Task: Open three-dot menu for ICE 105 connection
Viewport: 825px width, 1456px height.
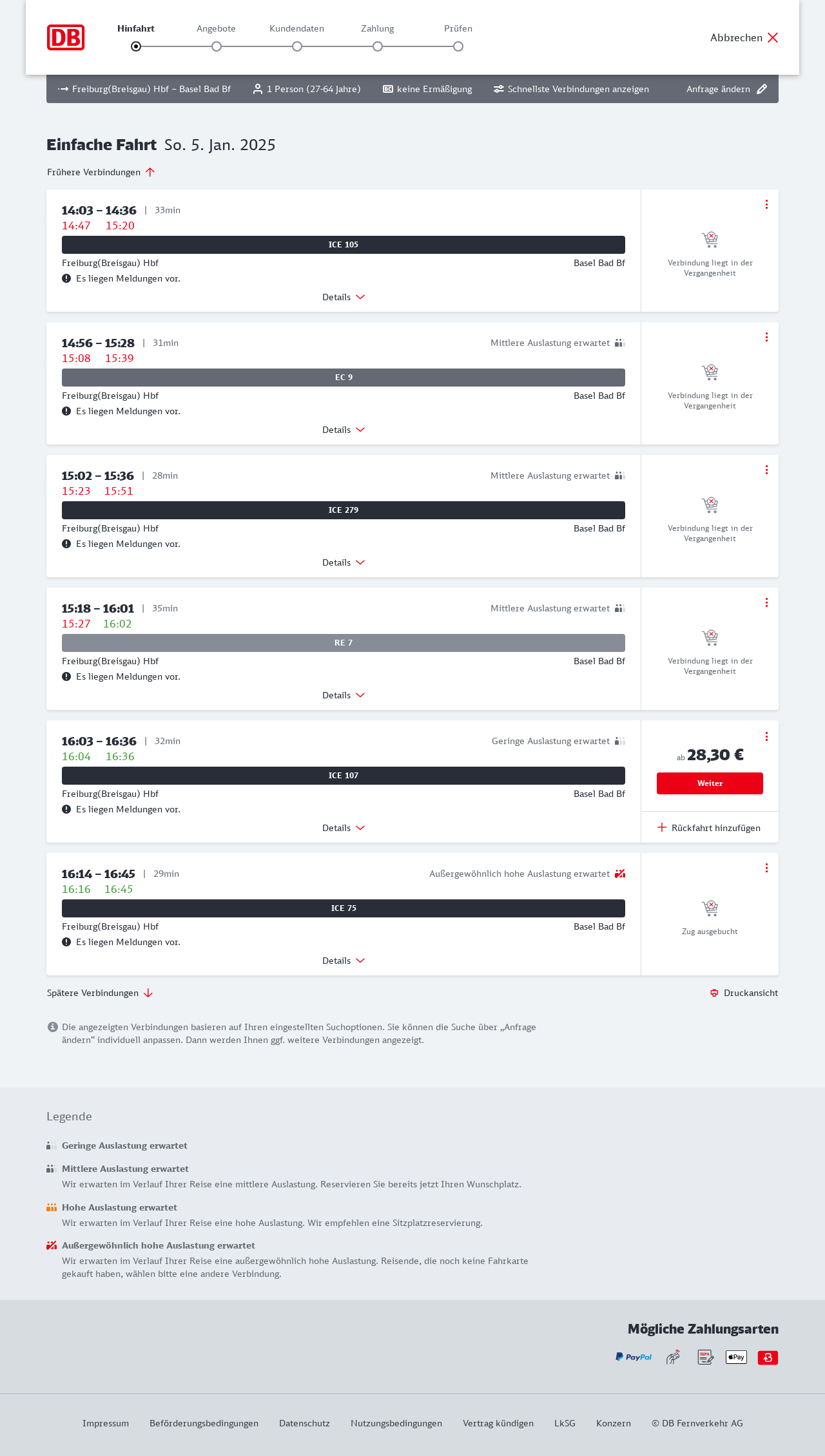Action: click(x=766, y=204)
